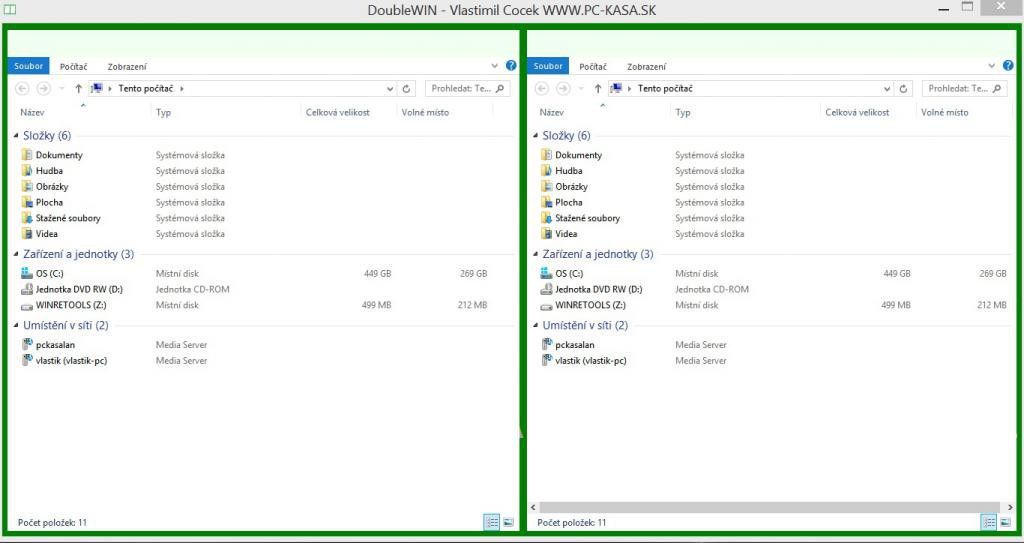Select DVD RW (D:) drive icon in right pane
The width and height of the screenshot is (1024, 543).
547,289
